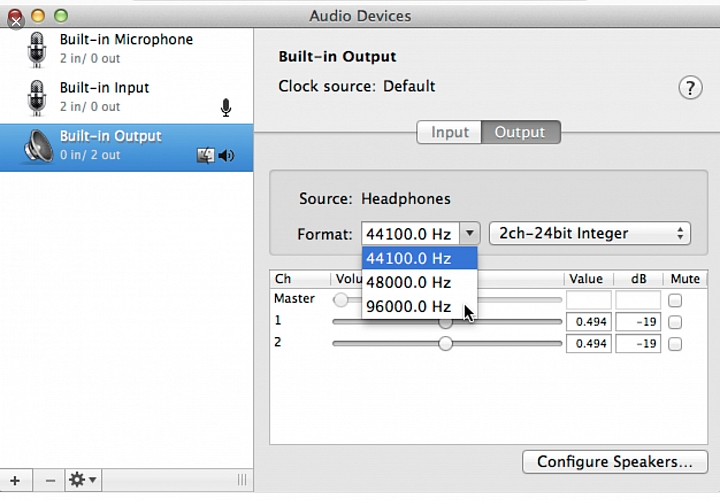Image resolution: width=720 pixels, height=501 pixels.
Task: Click the system alert sound Finder icon
Action: (205, 156)
